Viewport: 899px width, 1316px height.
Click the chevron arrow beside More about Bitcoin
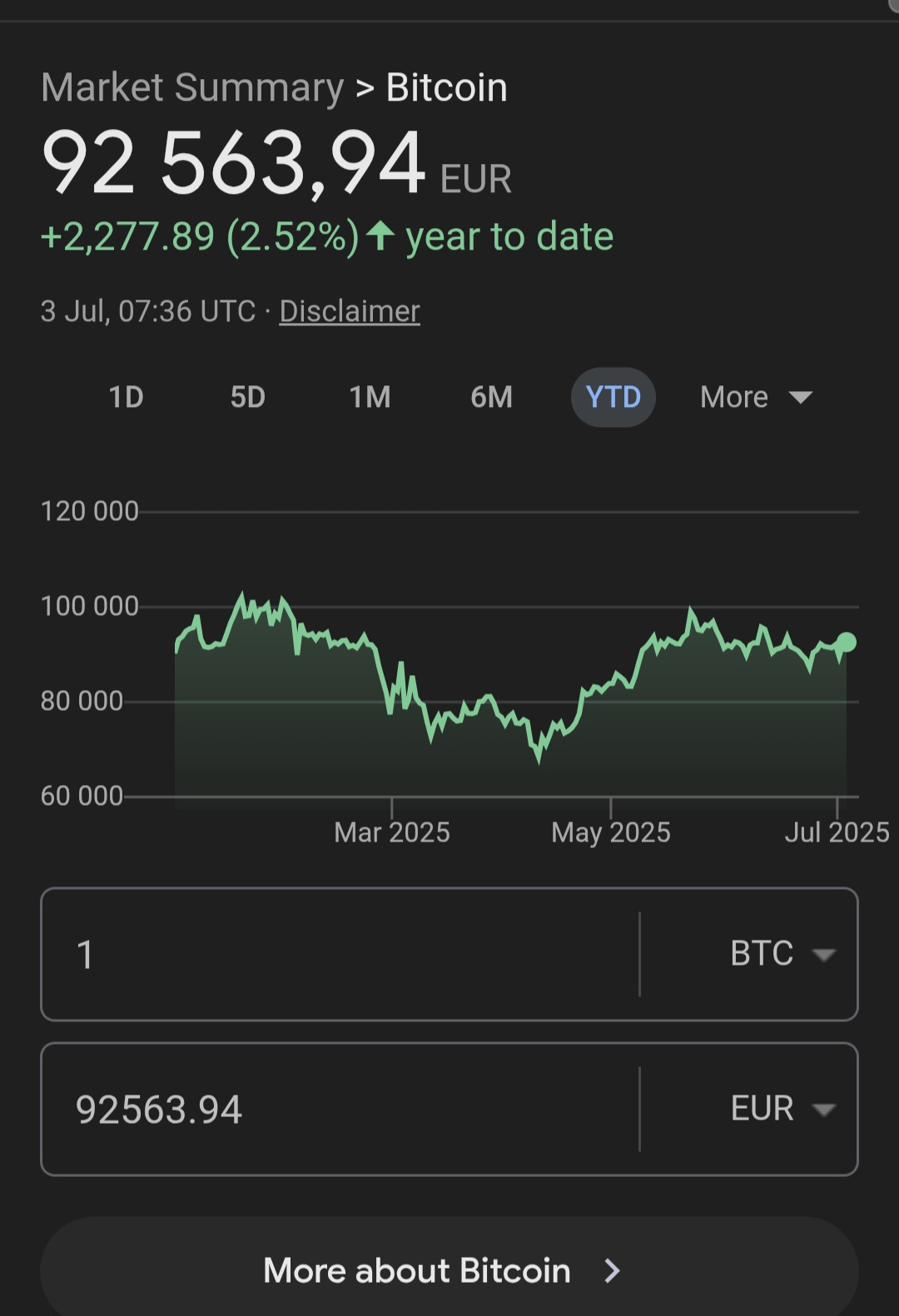613,1271
